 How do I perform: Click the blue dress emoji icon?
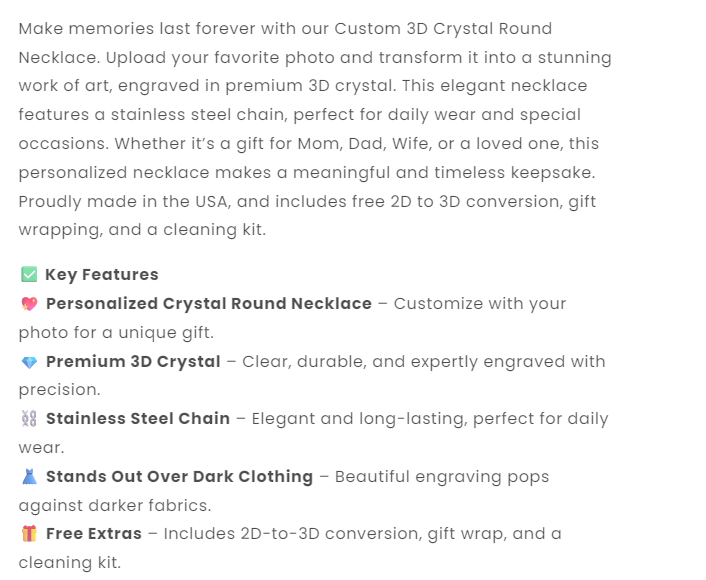coord(29,477)
